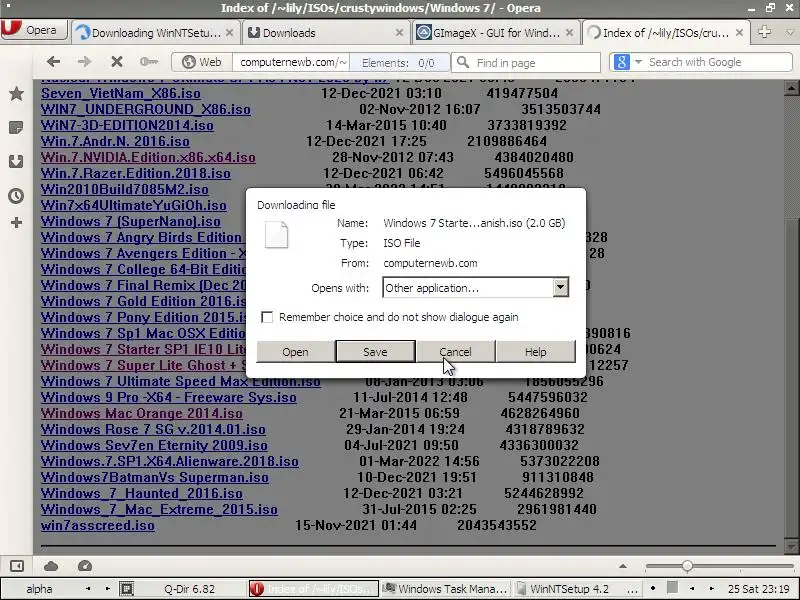Switch to the Downloads tab
Screen dimensions: 800x600
click(327, 33)
